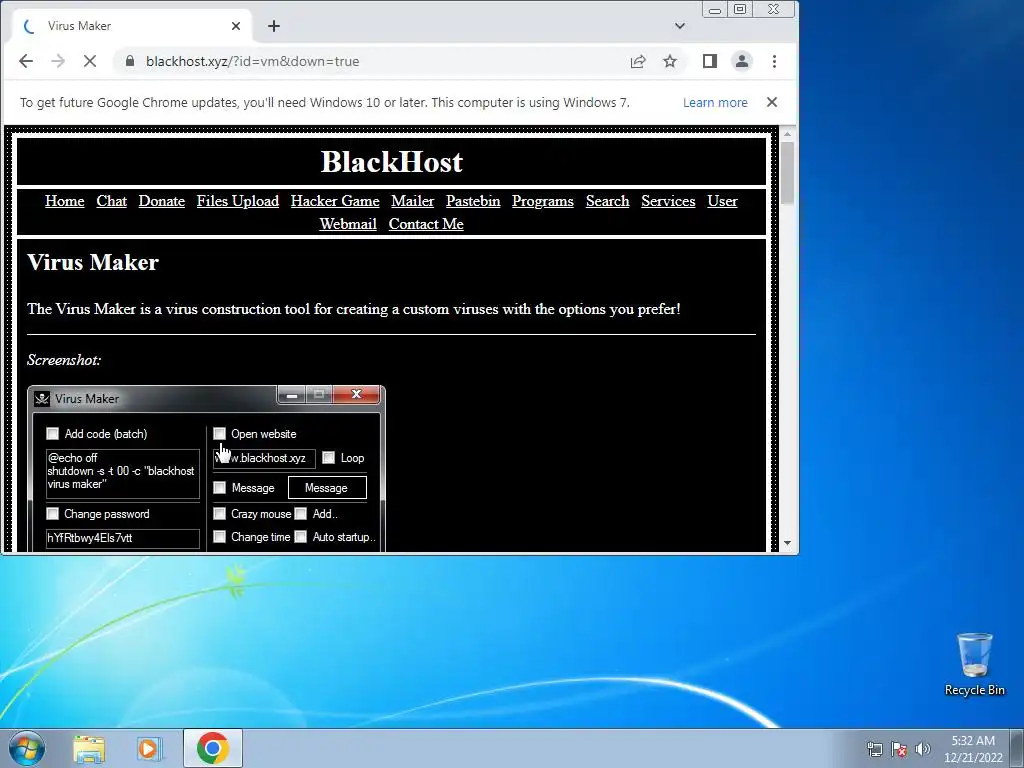This screenshot has height=768, width=1024.
Task: Open the share this page icon
Action: (638, 61)
